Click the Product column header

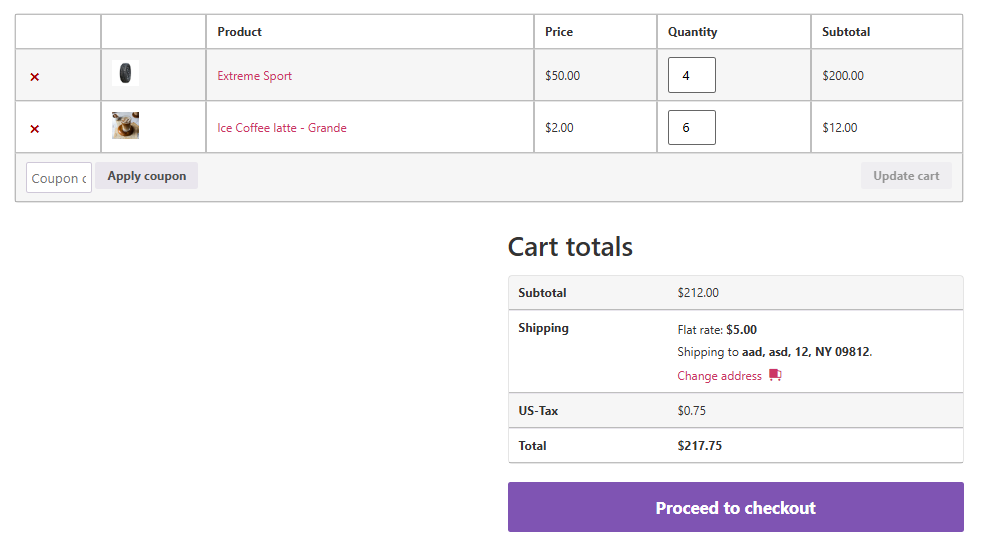[x=239, y=32]
